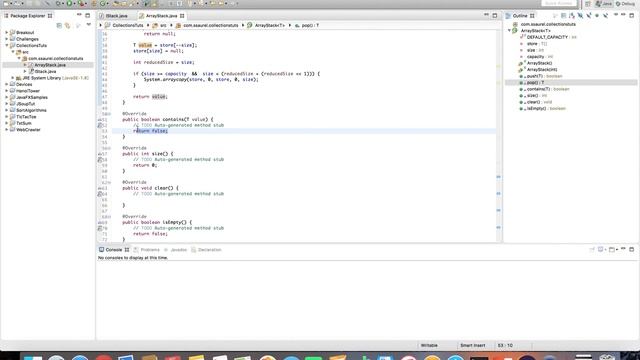The width and height of the screenshot is (640, 360).
Task: Expand the Devices project
Action: [x=7, y=84]
